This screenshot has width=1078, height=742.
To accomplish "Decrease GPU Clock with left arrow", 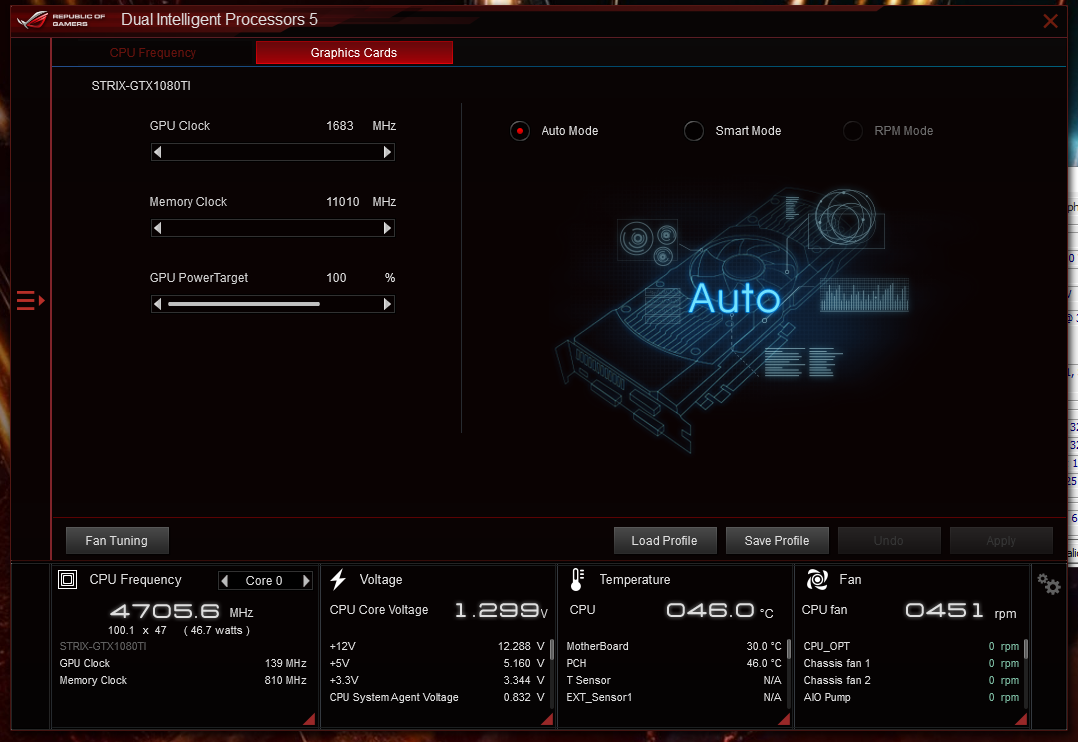I will [x=157, y=152].
